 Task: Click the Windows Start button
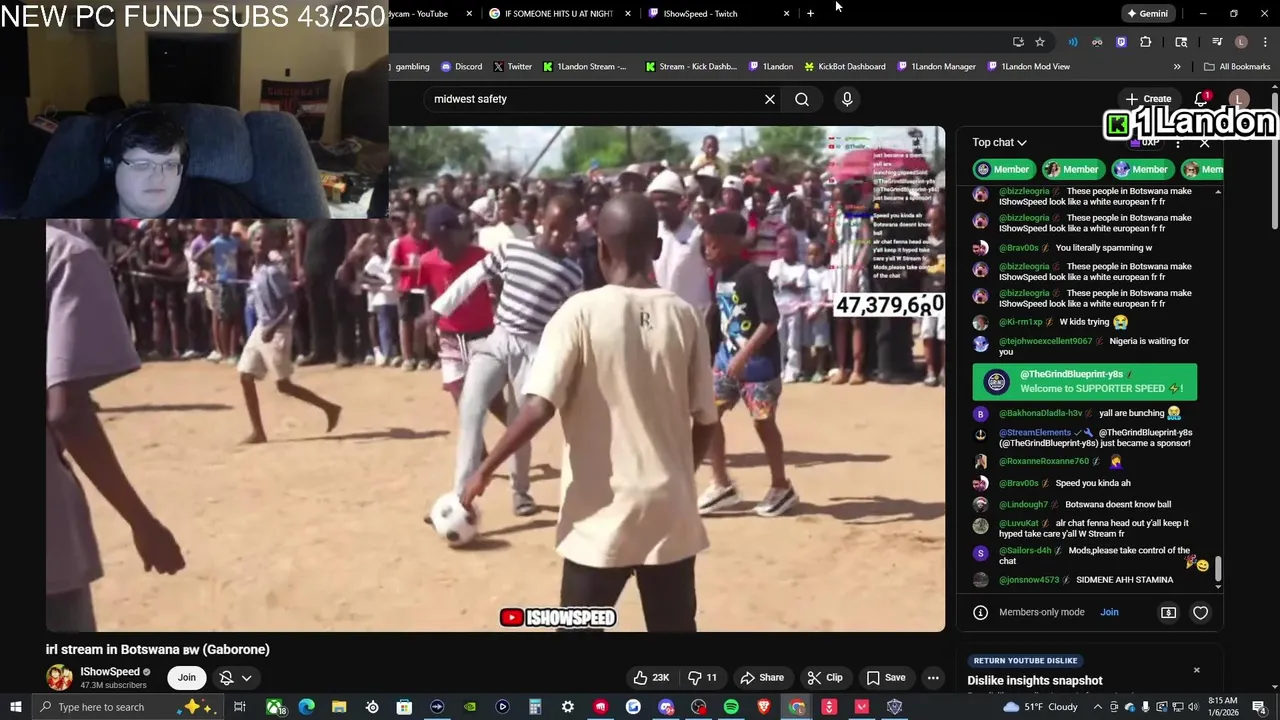click(17, 707)
